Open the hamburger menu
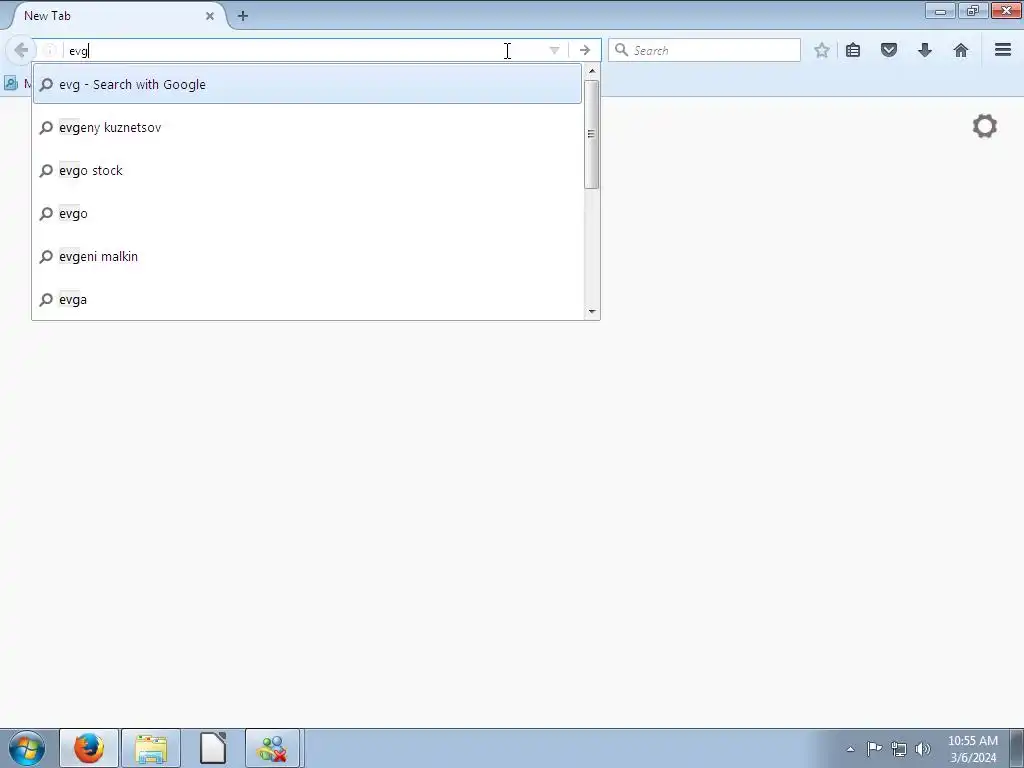Screen dimensions: 1024x768 tap(1003, 50)
